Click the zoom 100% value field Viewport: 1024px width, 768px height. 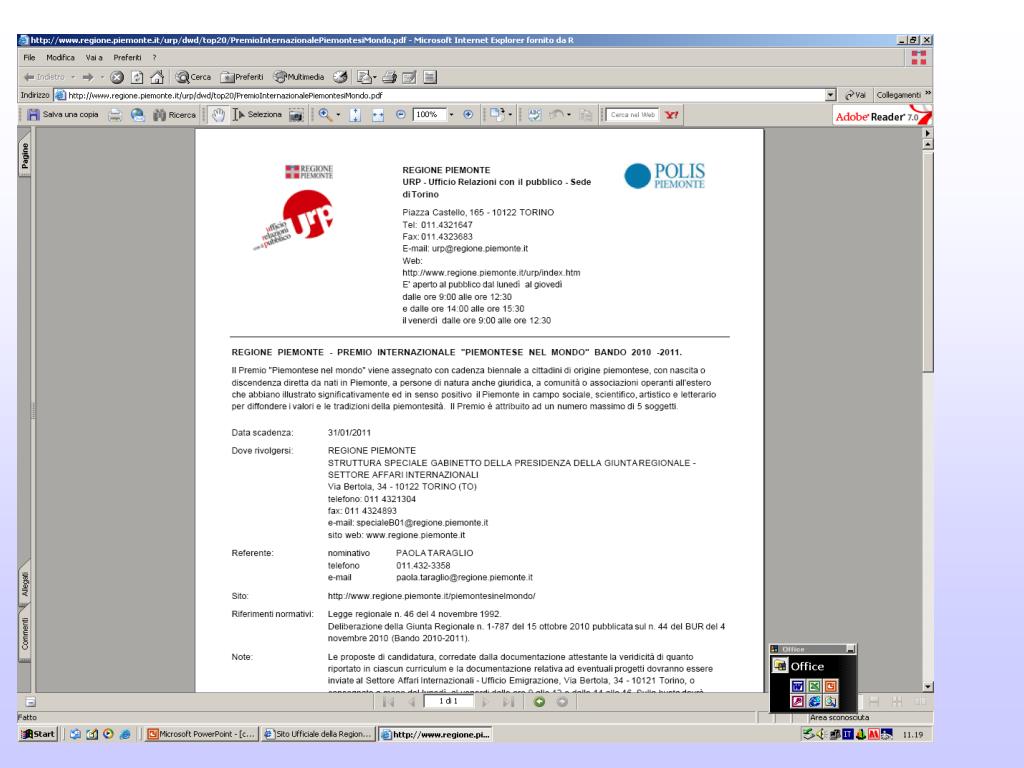(x=429, y=115)
